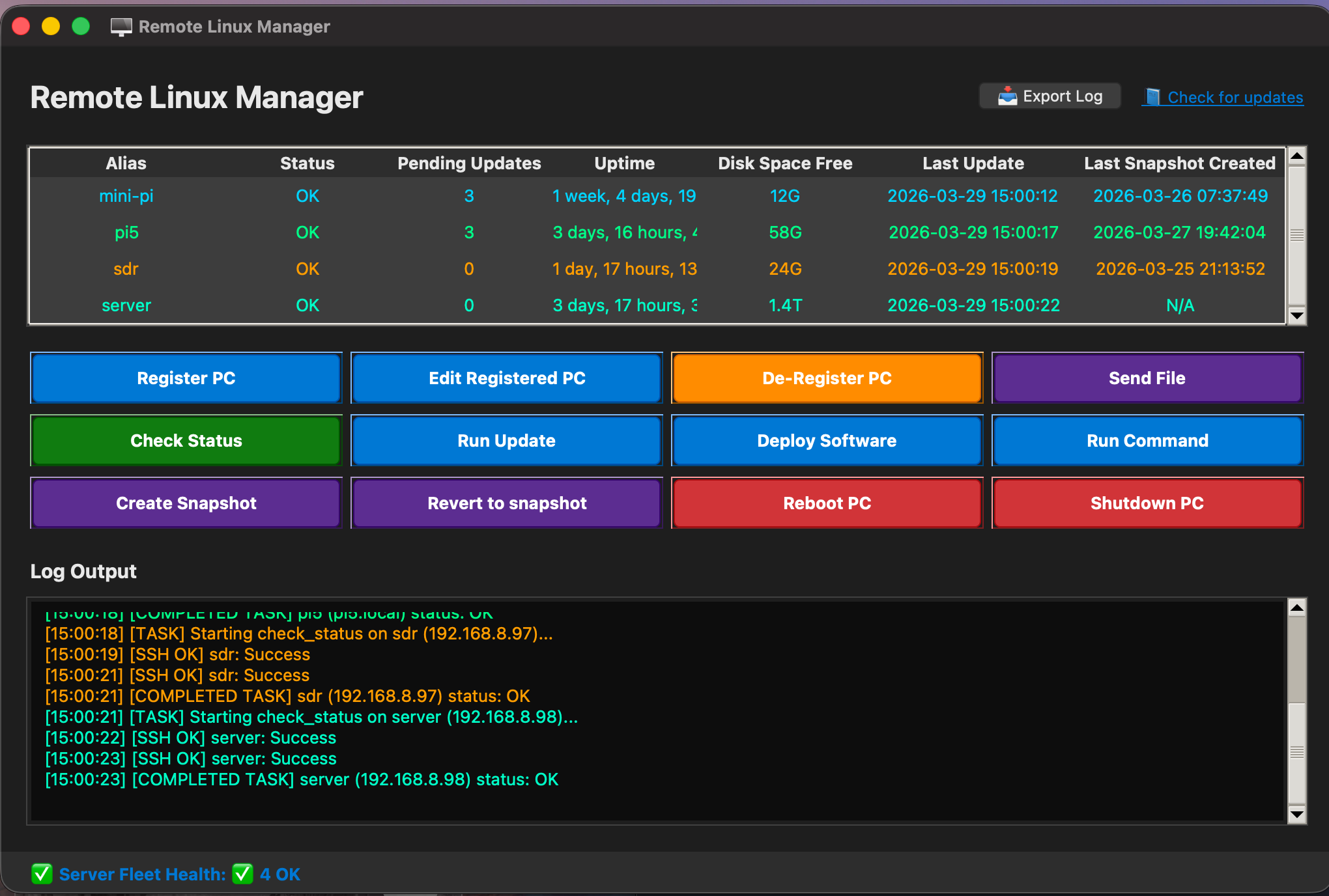Click the Run Command button
This screenshot has width=1329, height=896.
[1147, 441]
